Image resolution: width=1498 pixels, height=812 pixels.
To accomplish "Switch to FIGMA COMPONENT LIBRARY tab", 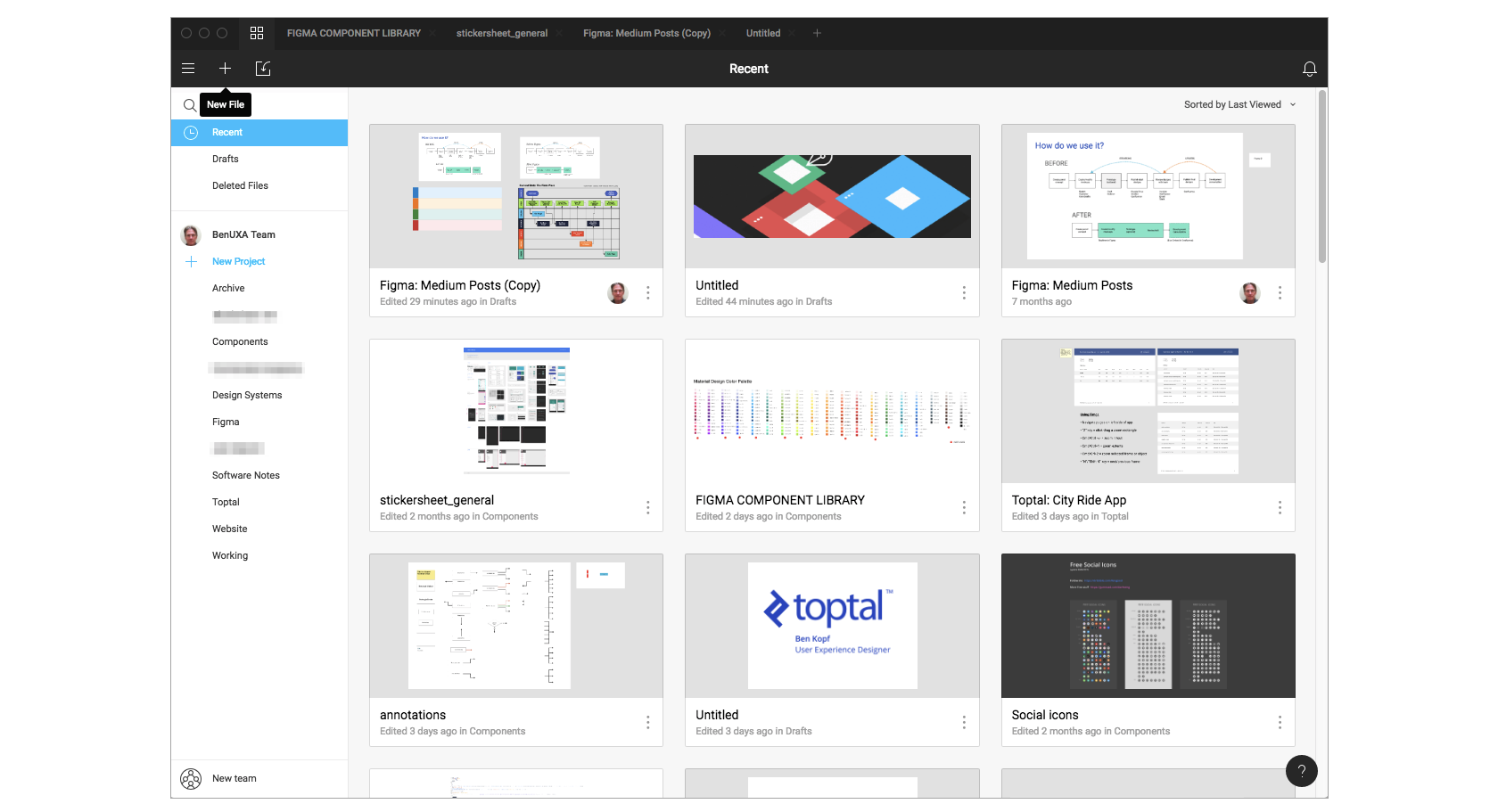I will tap(353, 33).
